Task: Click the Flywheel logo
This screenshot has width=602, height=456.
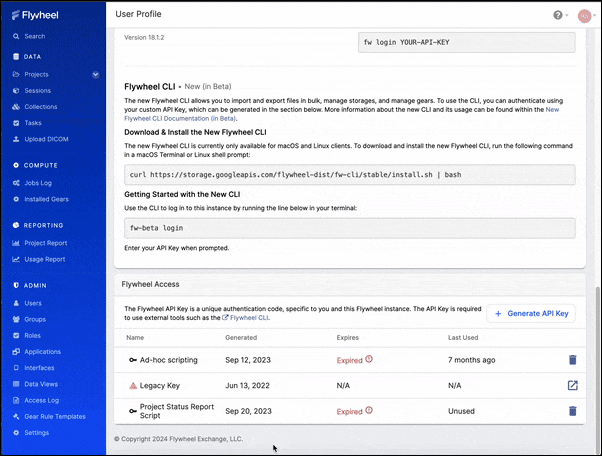Action: click(x=35, y=15)
